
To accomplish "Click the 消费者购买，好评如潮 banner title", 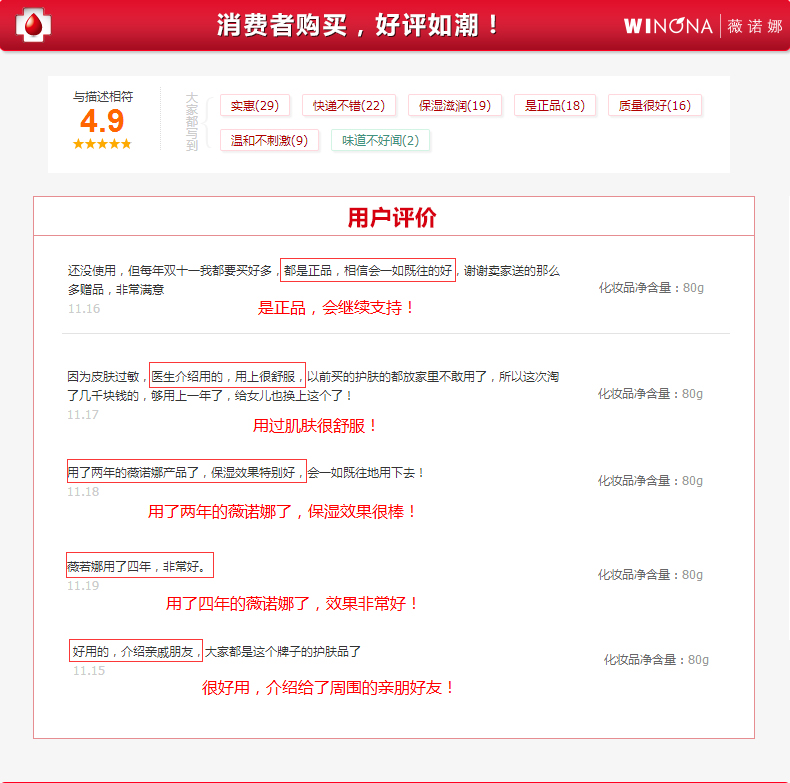I will point(358,25).
